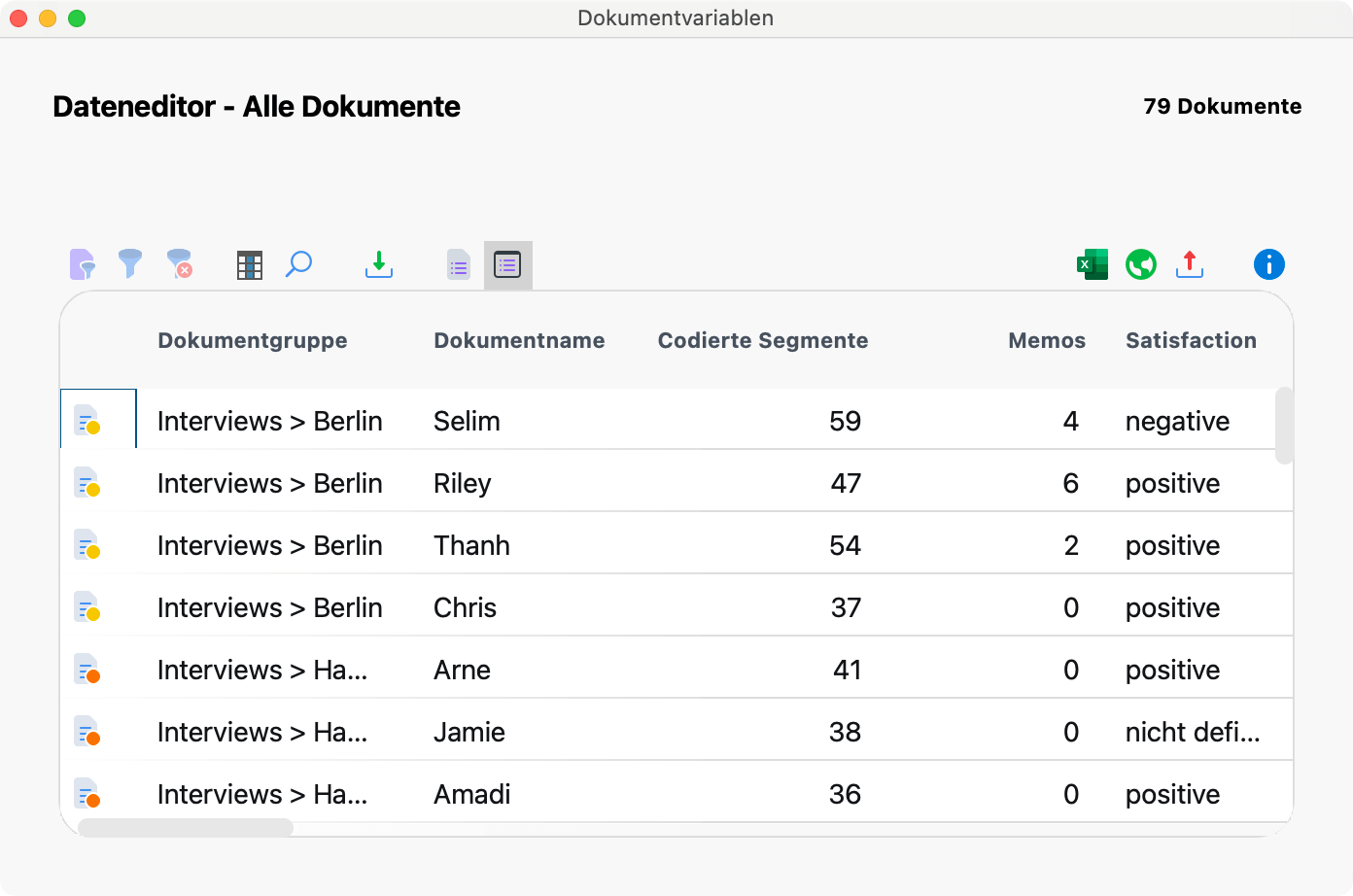Minimize the Dokumentvariablen window

[x=48, y=18]
